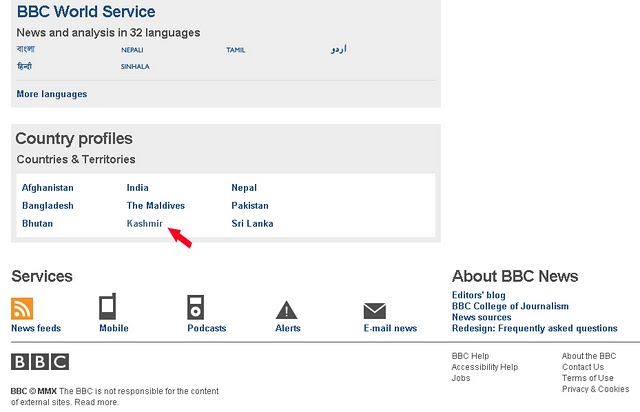This screenshot has height=412, width=640.
Task: Click the About BBC News heading
Action: 515,276
